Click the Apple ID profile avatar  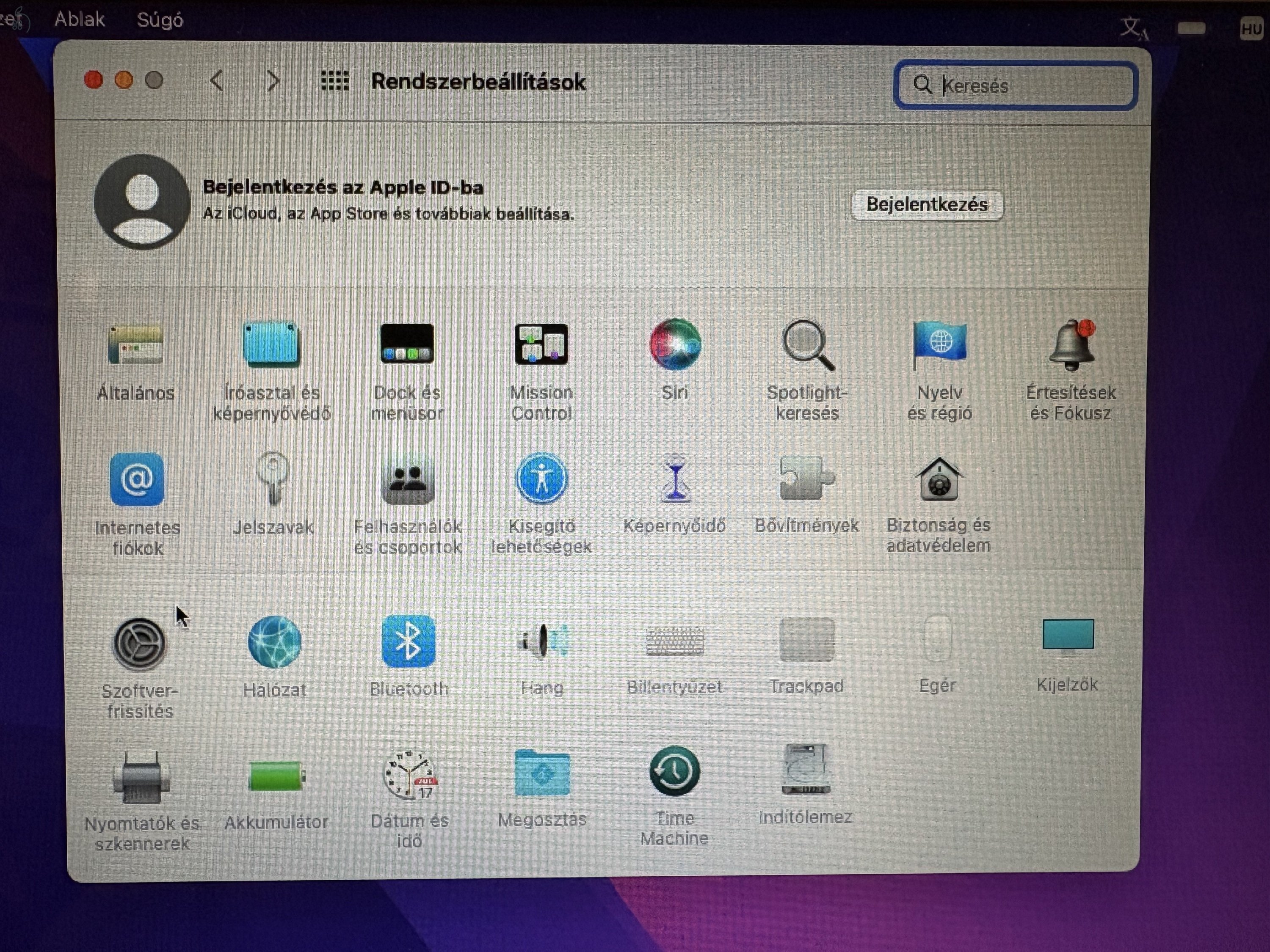pyautogui.click(x=142, y=202)
